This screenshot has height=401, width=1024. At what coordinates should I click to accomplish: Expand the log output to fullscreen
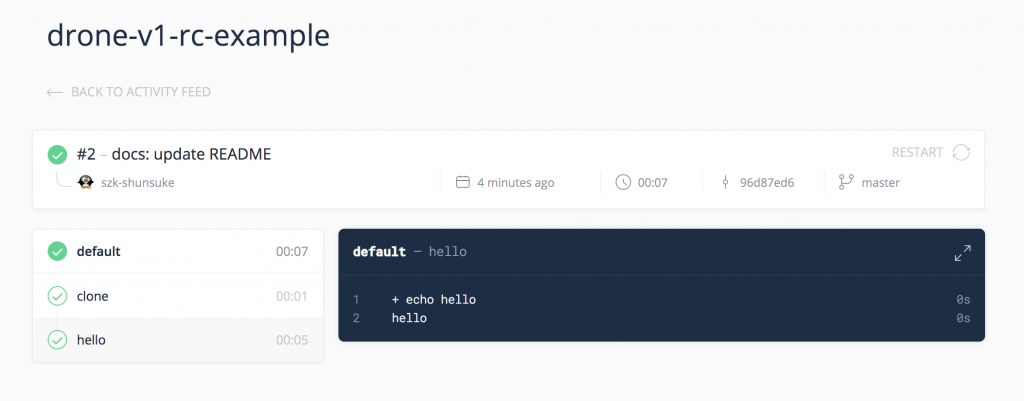pos(962,253)
